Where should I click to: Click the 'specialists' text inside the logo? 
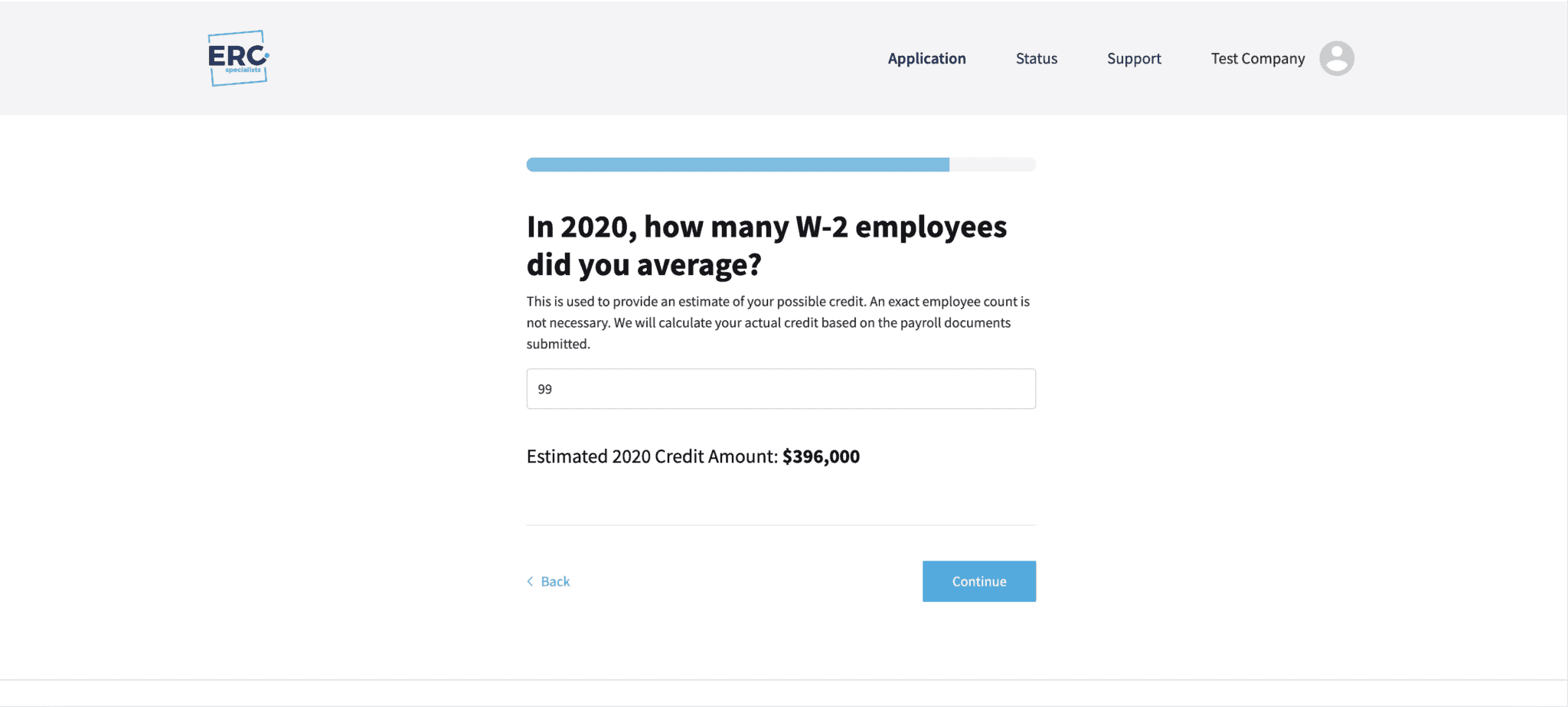243,70
